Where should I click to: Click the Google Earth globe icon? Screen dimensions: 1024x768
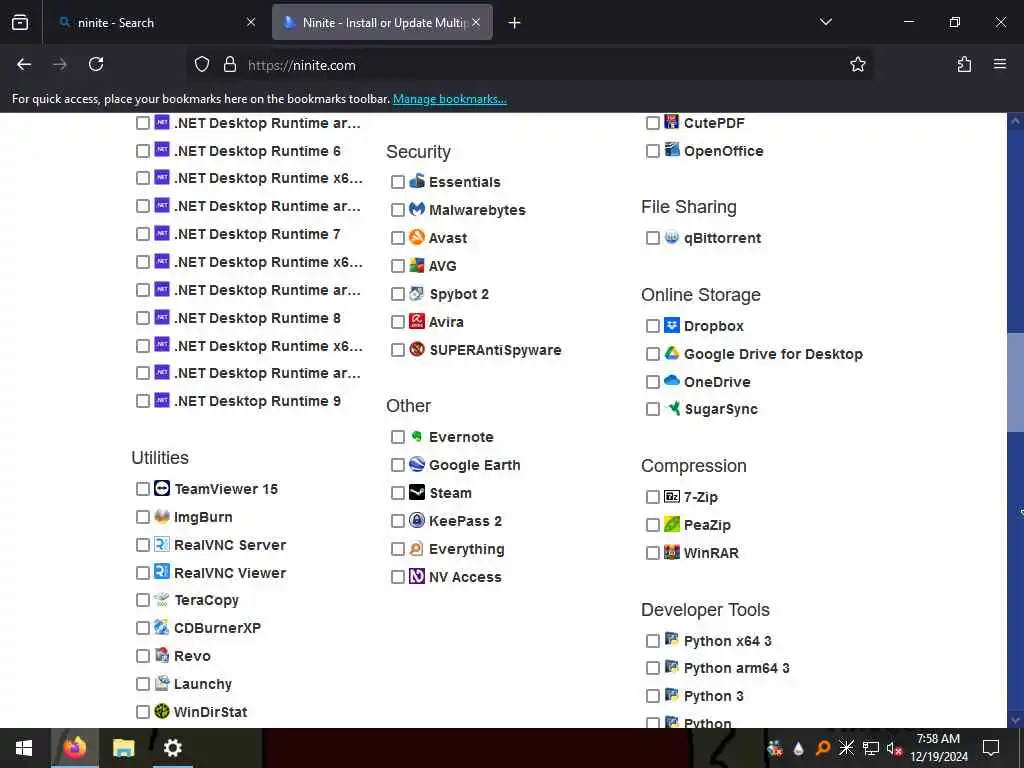(x=417, y=464)
